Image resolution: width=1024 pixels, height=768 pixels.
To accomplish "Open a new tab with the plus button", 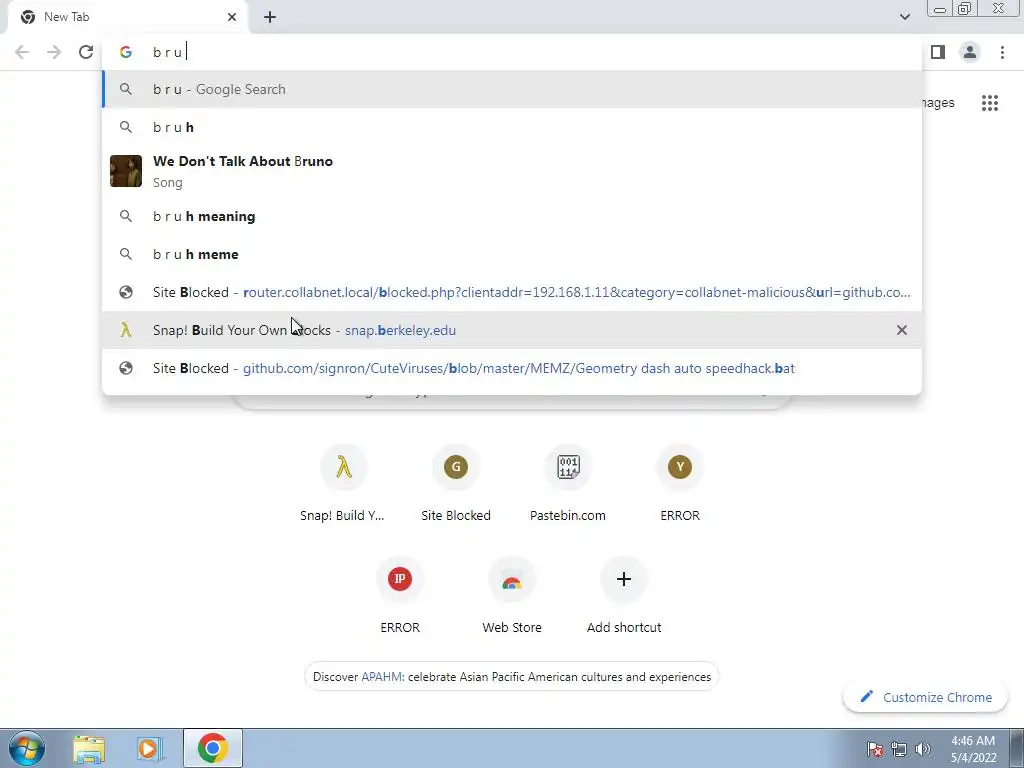I will tap(270, 17).
